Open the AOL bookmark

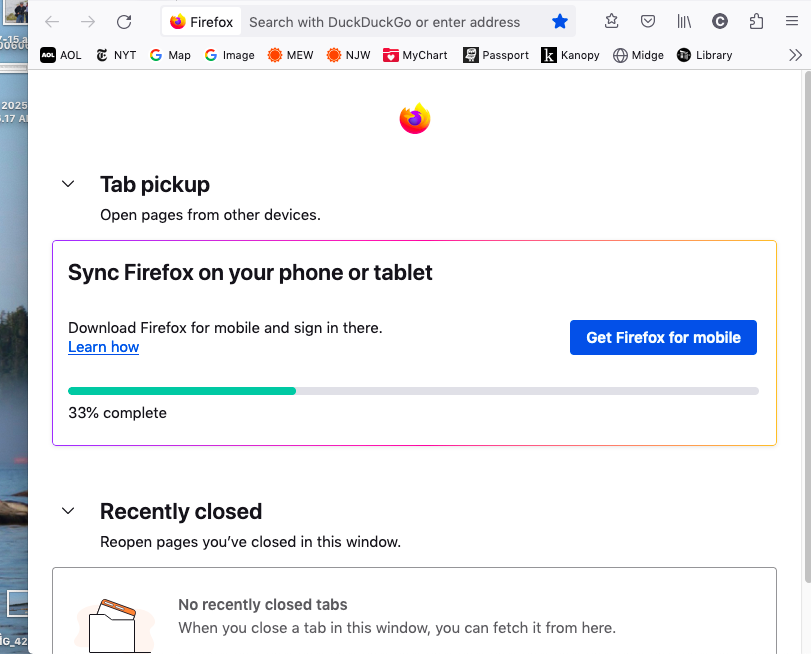[61, 55]
